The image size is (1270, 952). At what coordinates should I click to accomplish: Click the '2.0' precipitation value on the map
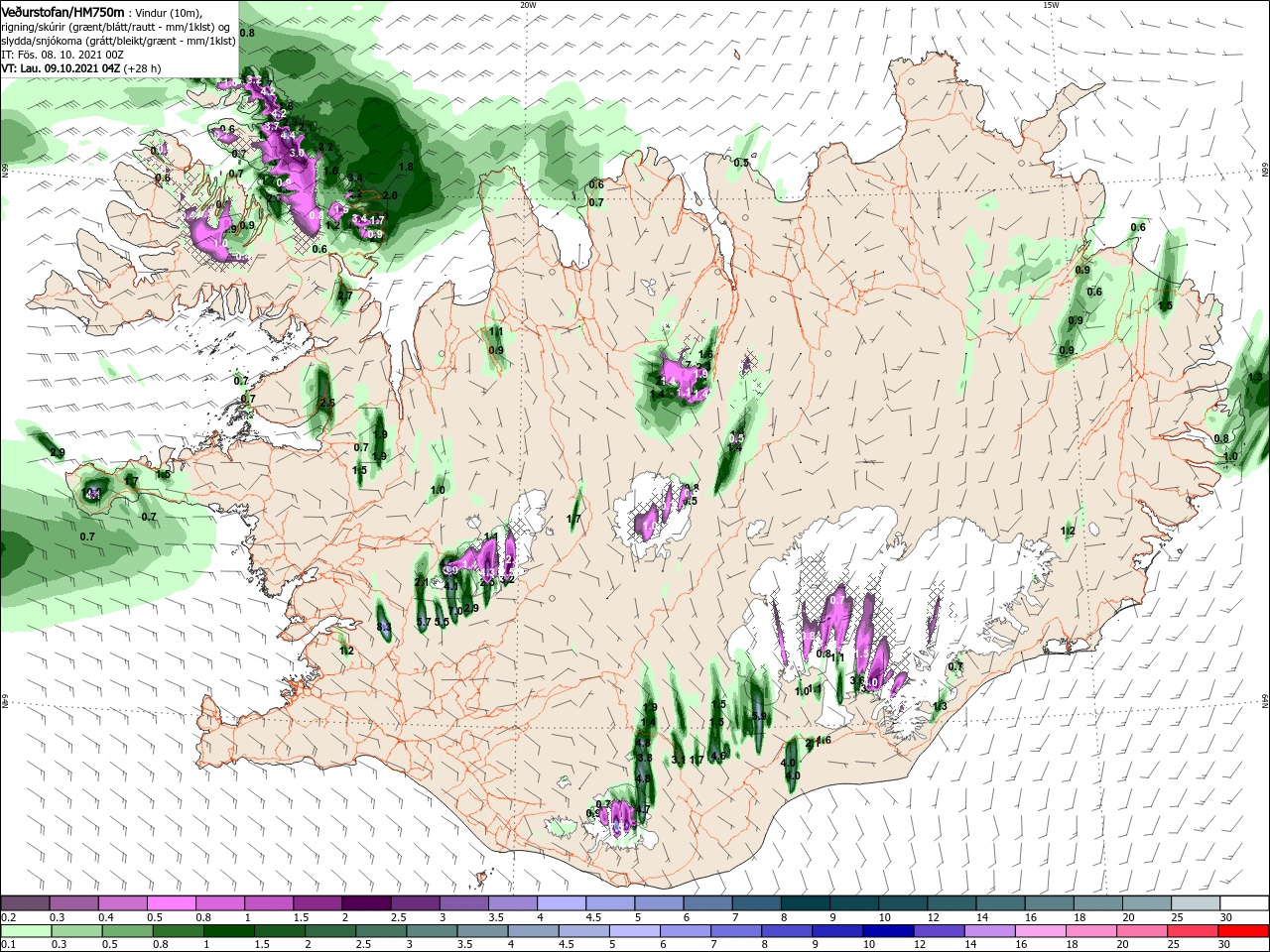(390, 196)
